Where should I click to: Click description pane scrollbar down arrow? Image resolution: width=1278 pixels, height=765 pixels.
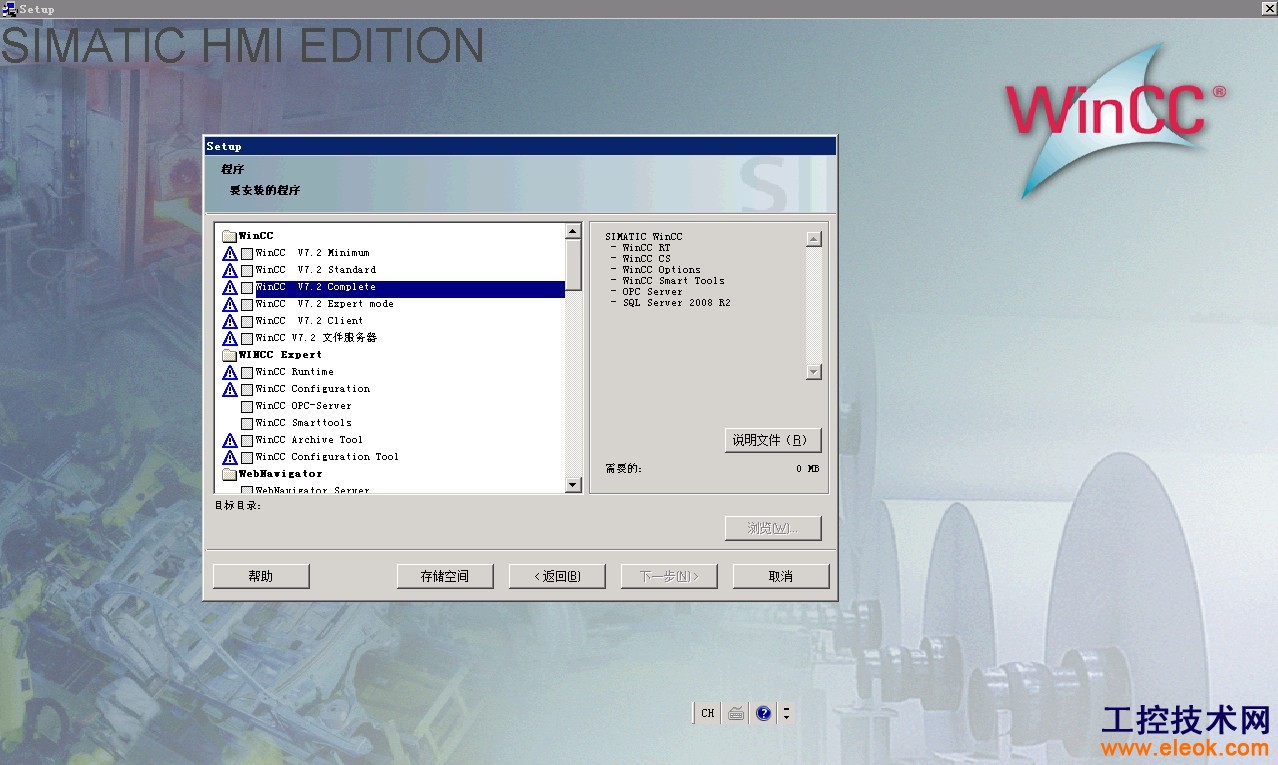coord(813,372)
